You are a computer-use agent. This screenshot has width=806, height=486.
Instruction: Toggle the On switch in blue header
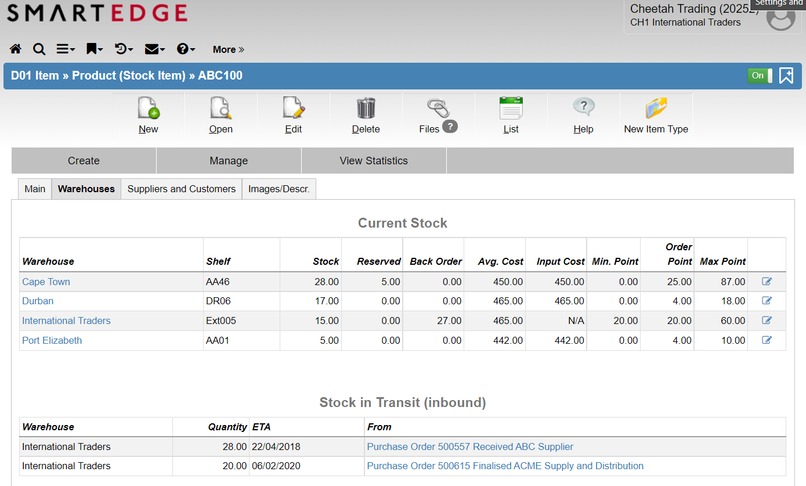(x=760, y=76)
